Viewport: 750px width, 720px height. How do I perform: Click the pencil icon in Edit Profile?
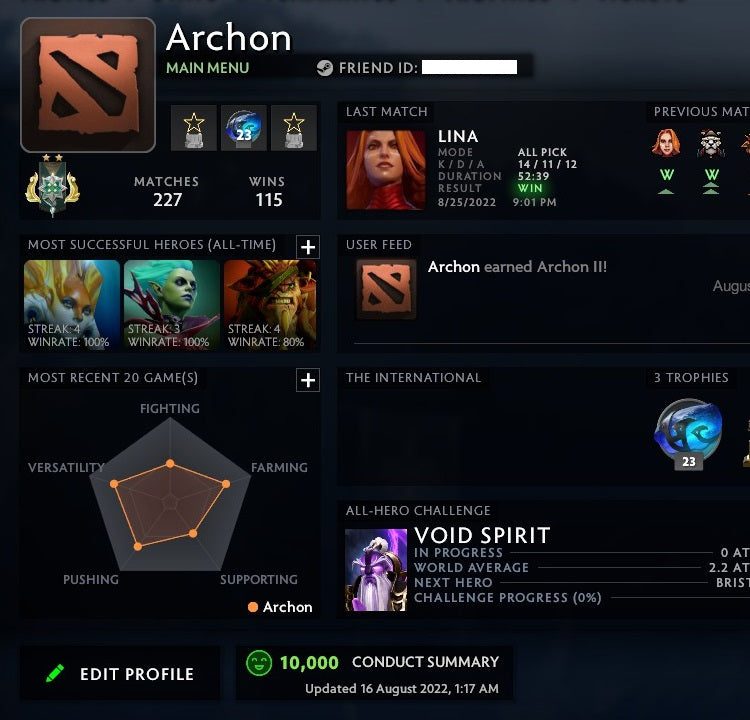point(55,674)
